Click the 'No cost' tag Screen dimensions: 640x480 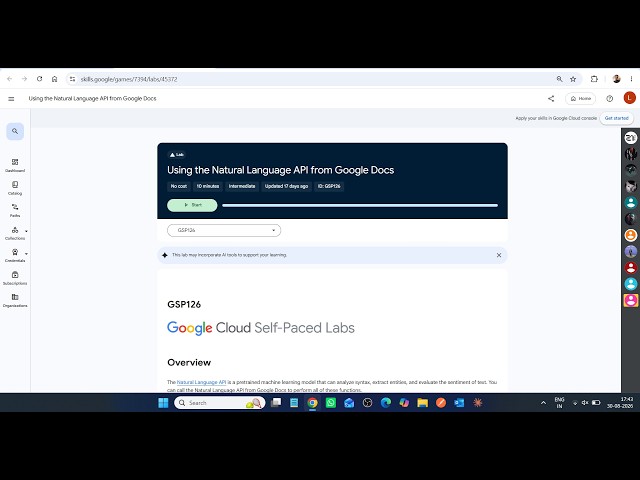(179, 186)
